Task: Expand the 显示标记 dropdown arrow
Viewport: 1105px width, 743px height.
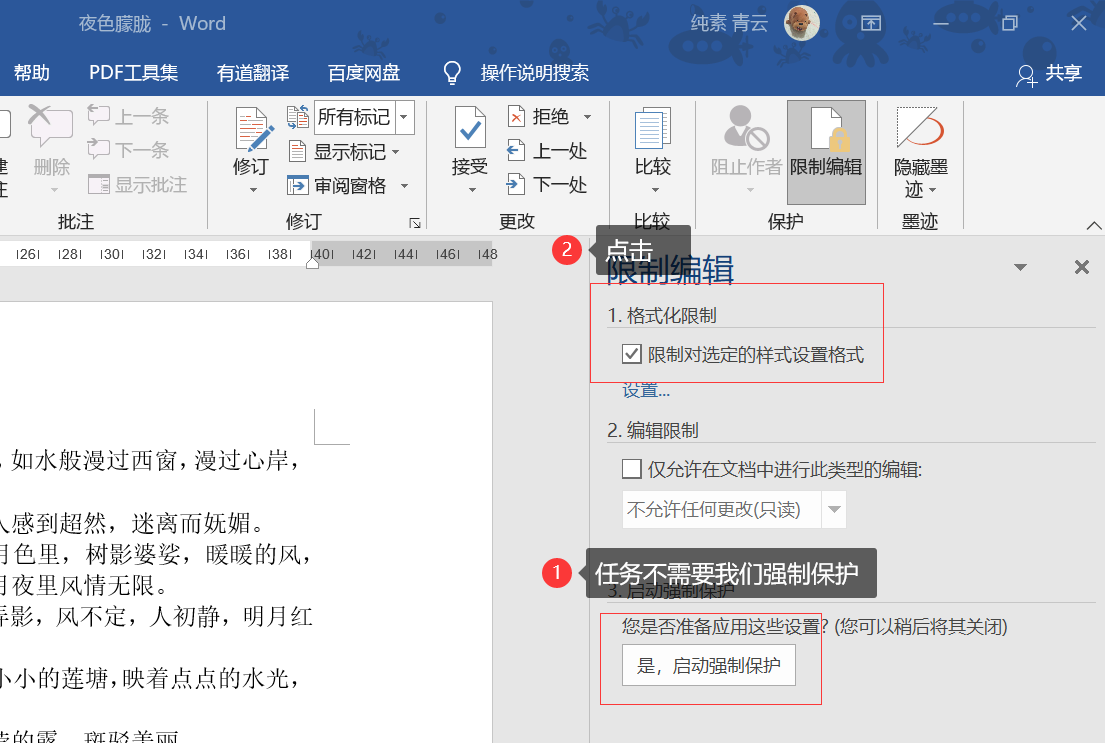Action: tap(395, 152)
